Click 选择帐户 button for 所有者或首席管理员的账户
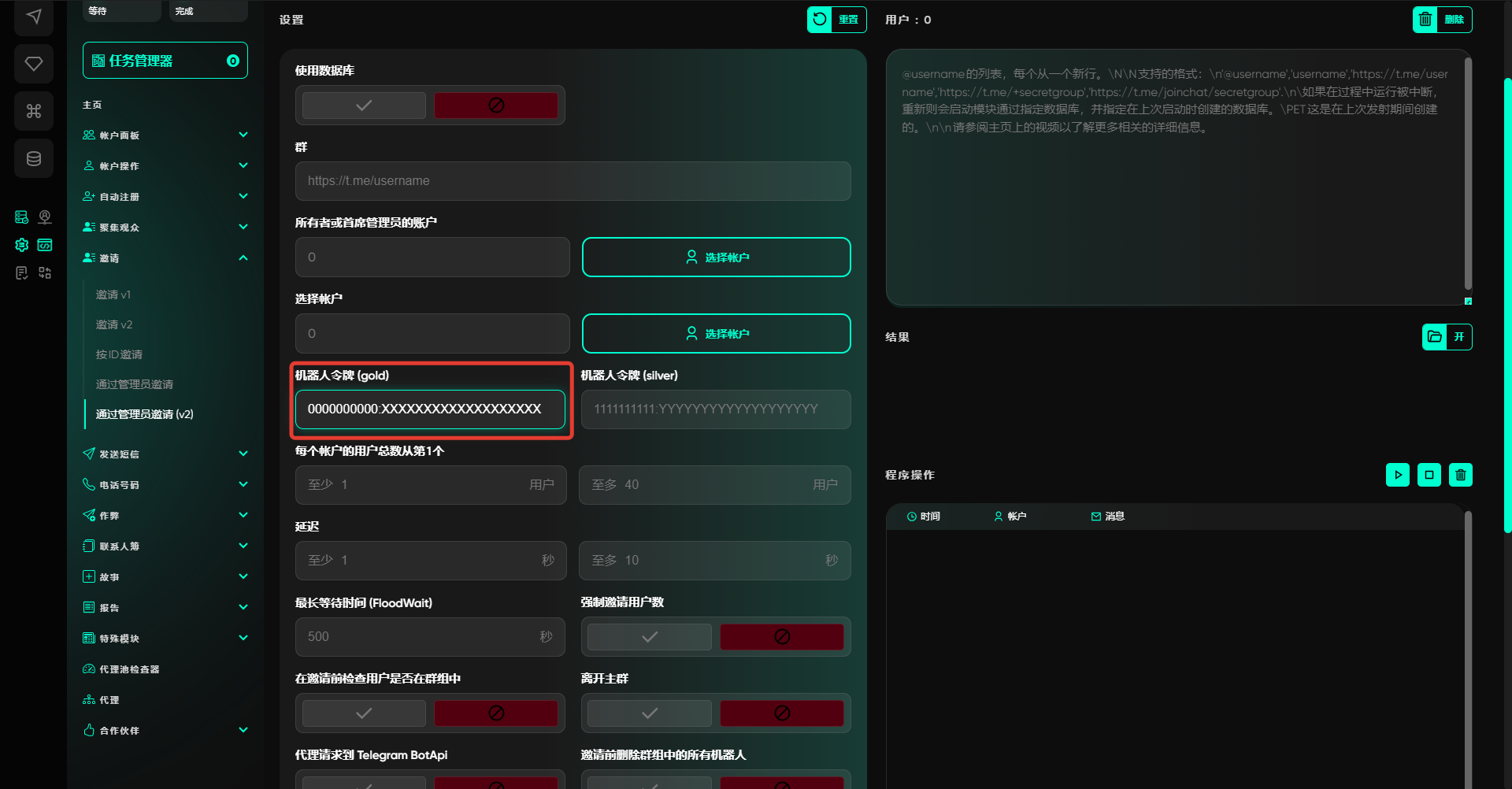The height and width of the screenshot is (789, 1512). pyautogui.click(x=716, y=257)
